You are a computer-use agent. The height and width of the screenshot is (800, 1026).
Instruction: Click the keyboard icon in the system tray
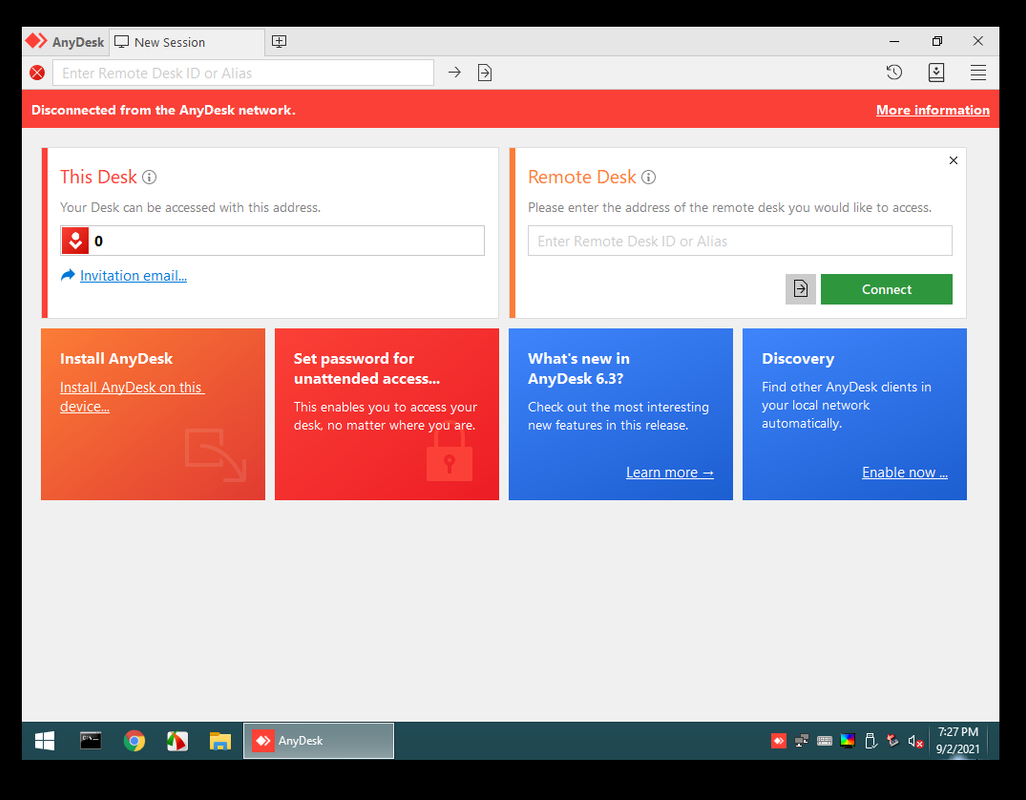click(824, 741)
